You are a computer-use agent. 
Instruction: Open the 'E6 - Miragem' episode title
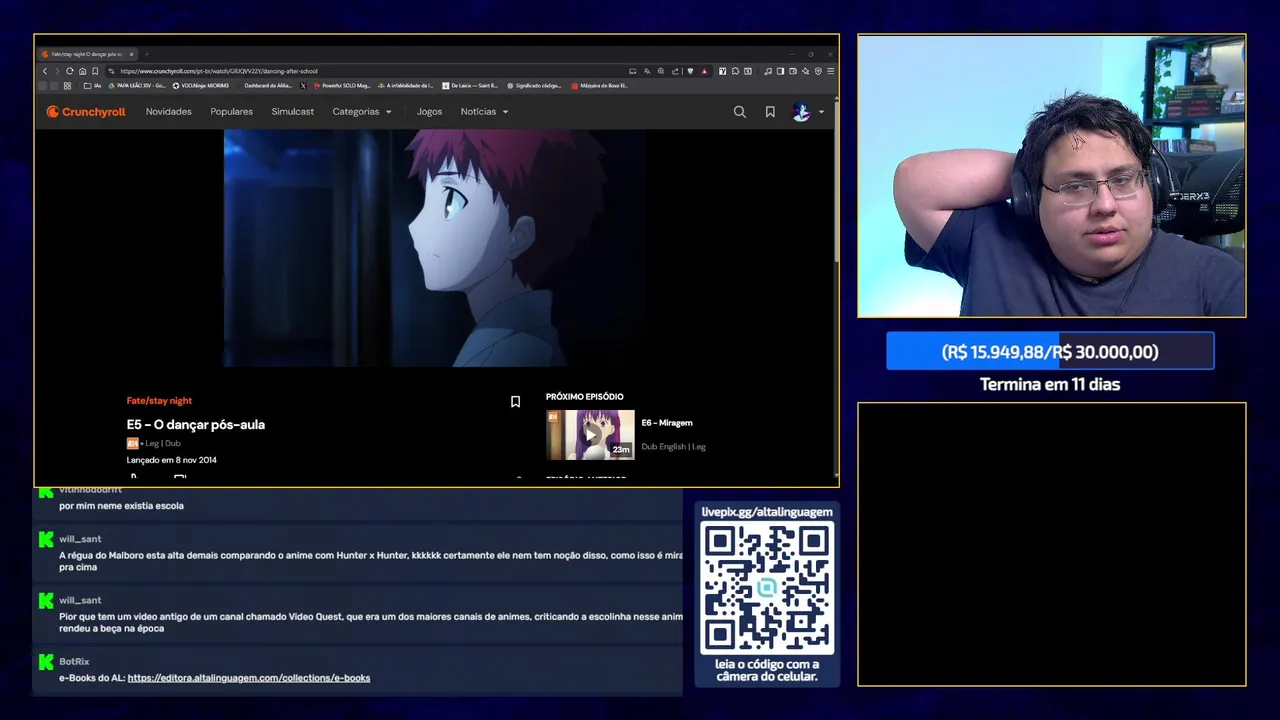667,423
